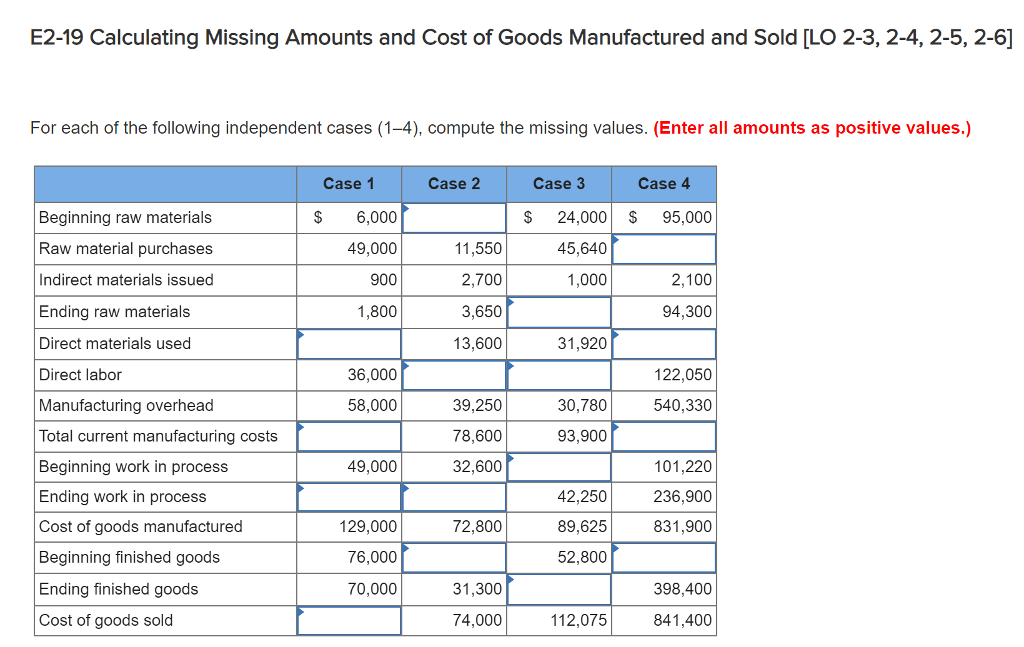This screenshot has height=647, width=1024.
Task: Click the Ending finished goods input for Case 3
Action: pos(559,589)
